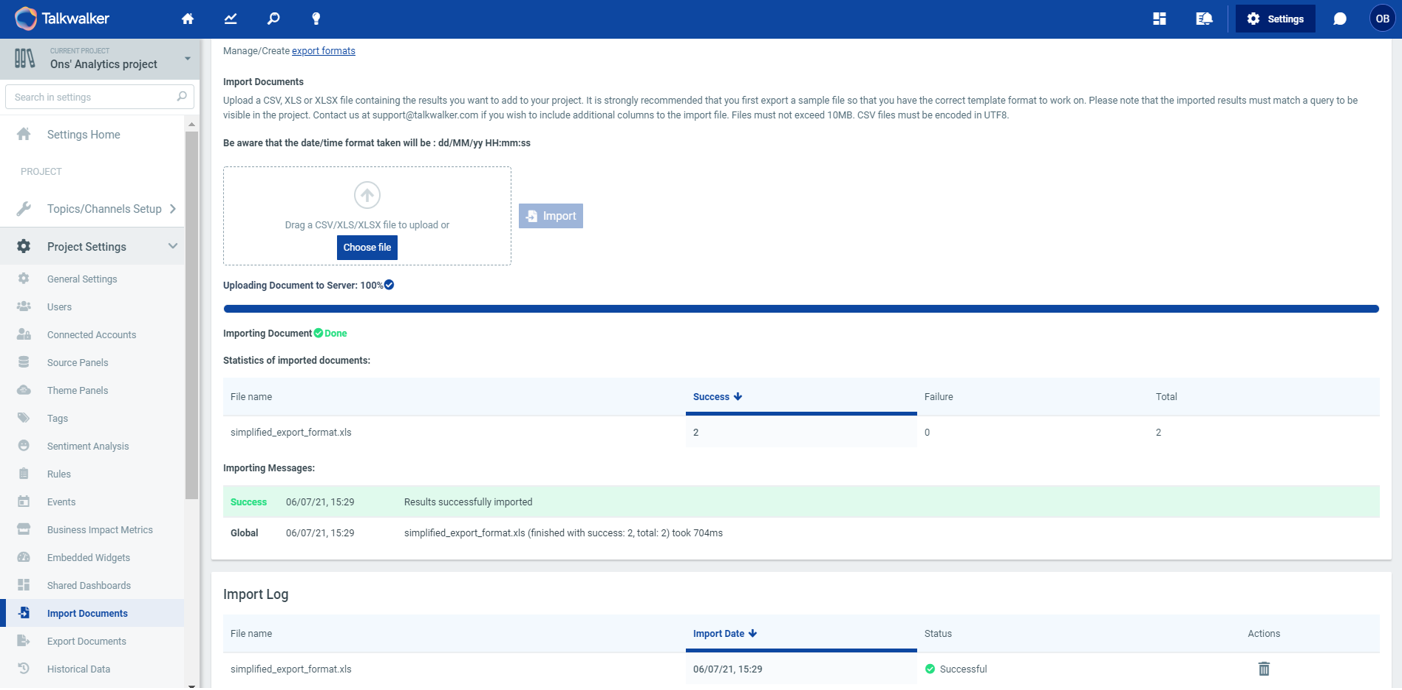Delete simplified_export_format.xls using the trash icon
This screenshot has height=690, width=1402.
(1263, 669)
